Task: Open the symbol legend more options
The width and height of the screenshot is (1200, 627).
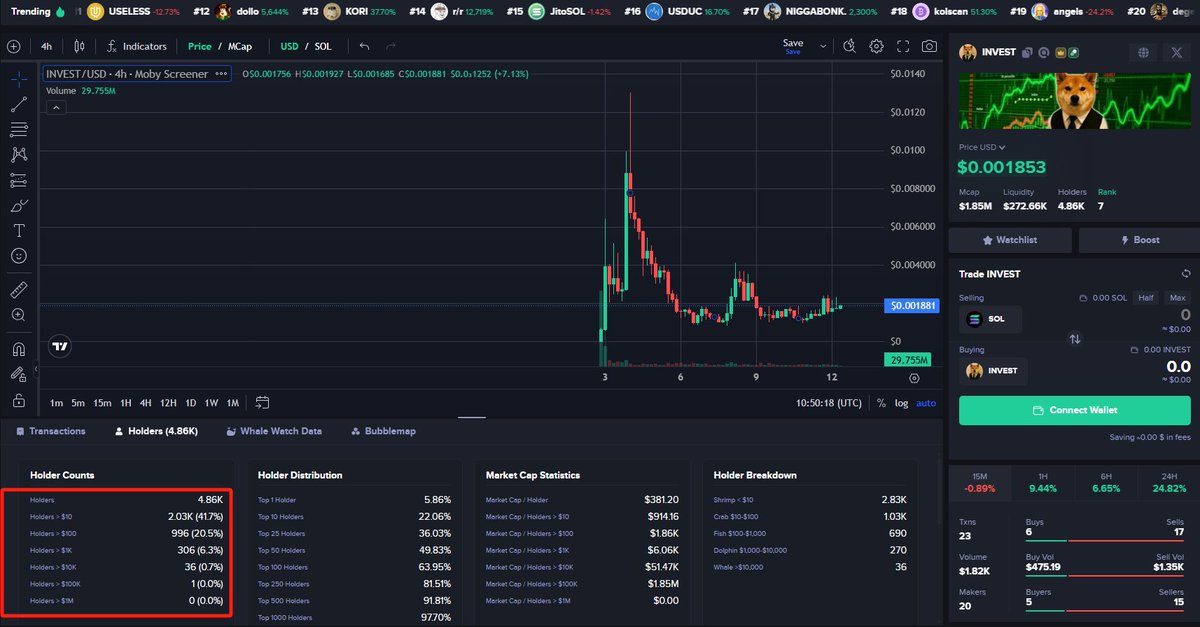Action: 220,73
